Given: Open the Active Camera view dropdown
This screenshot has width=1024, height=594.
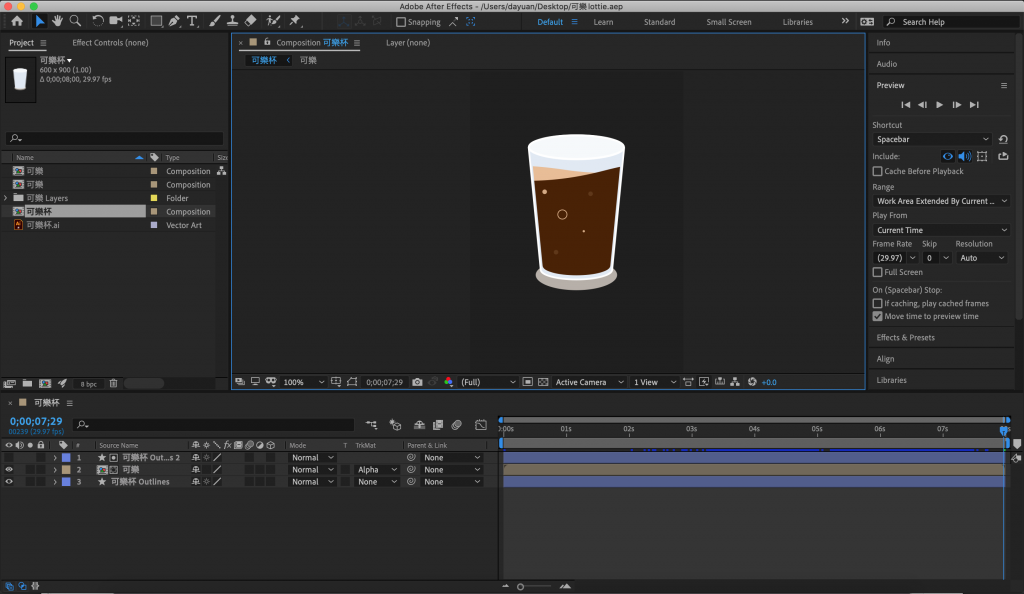Looking at the screenshot, I should pyautogui.click(x=589, y=382).
